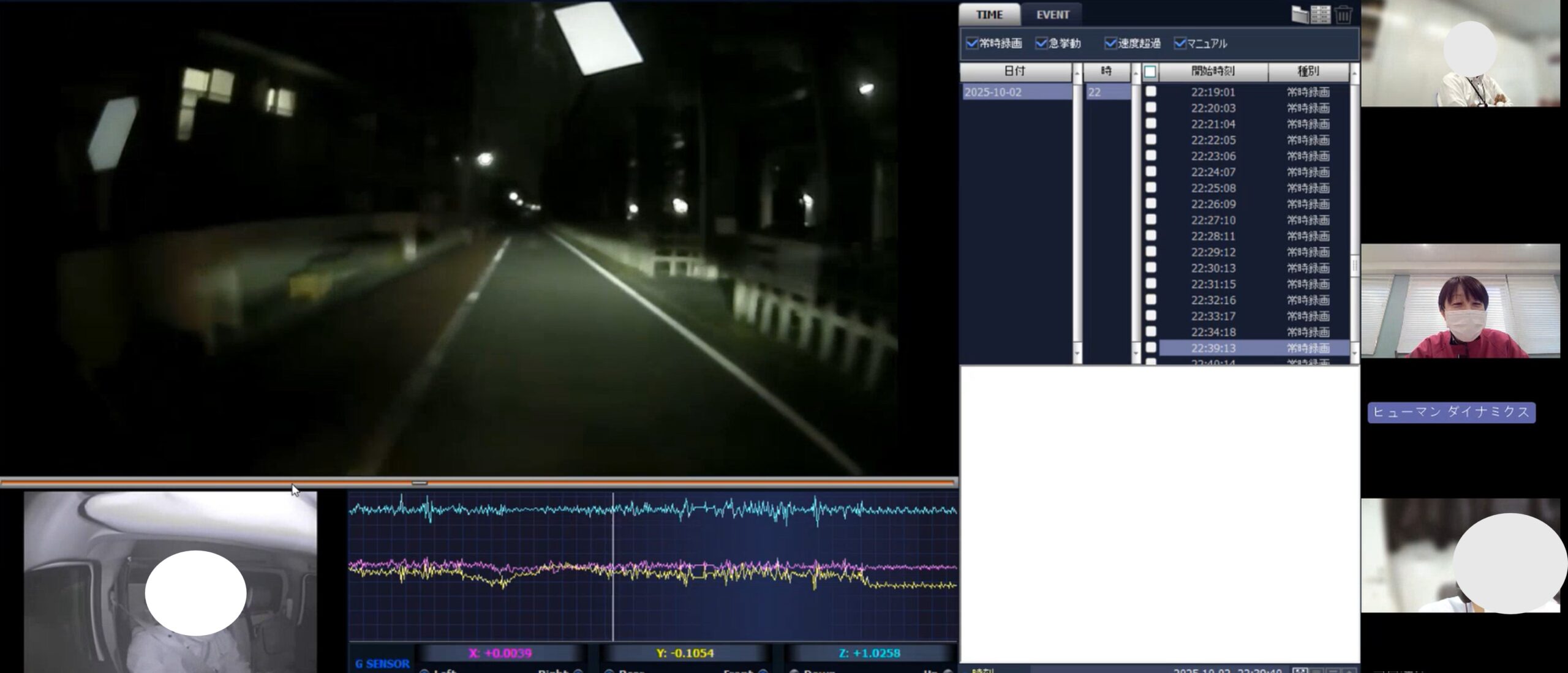This screenshot has height=673, width=1568.
Task: Open the folder icon in toolbar
Action: [x=1299, y=14]
